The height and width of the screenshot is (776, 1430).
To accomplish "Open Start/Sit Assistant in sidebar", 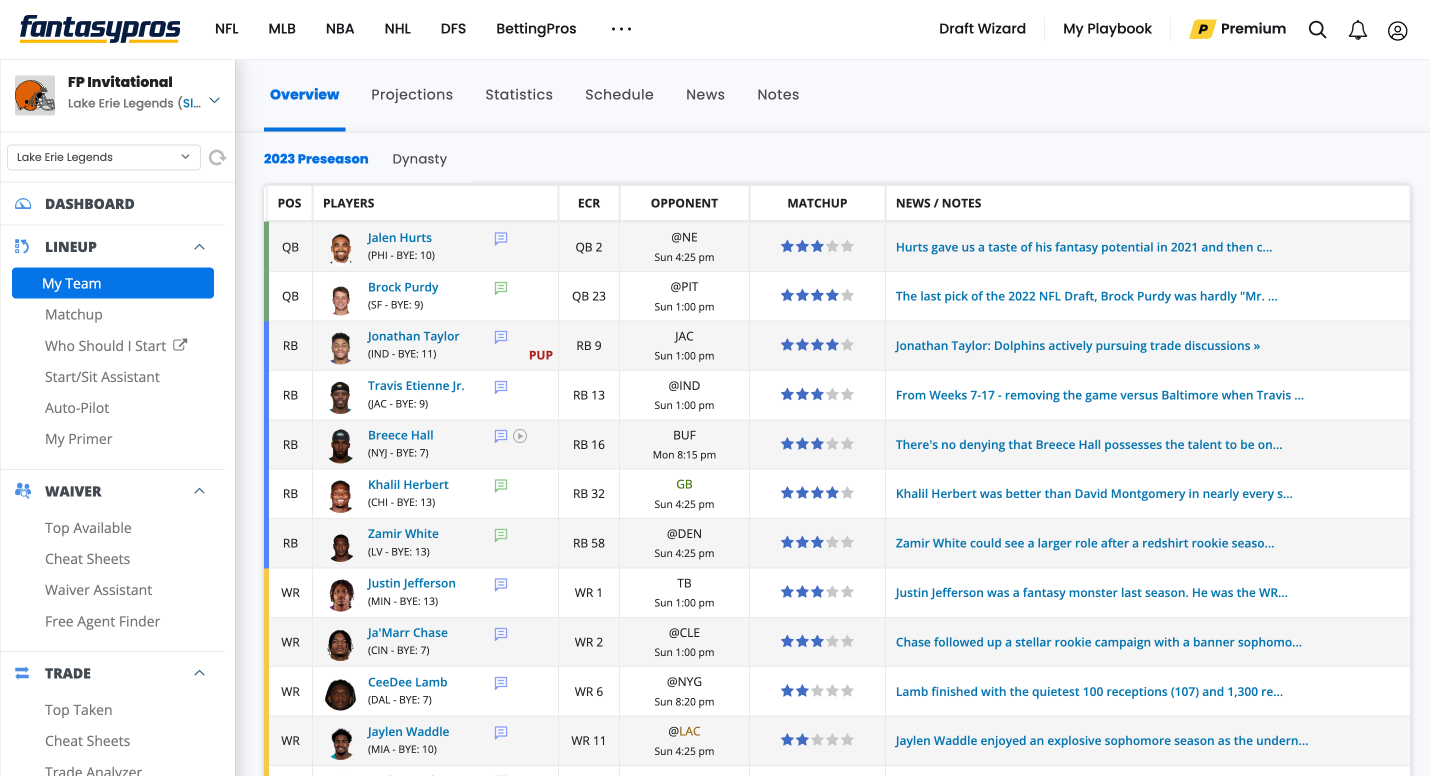I will click(x=102, y=377).
